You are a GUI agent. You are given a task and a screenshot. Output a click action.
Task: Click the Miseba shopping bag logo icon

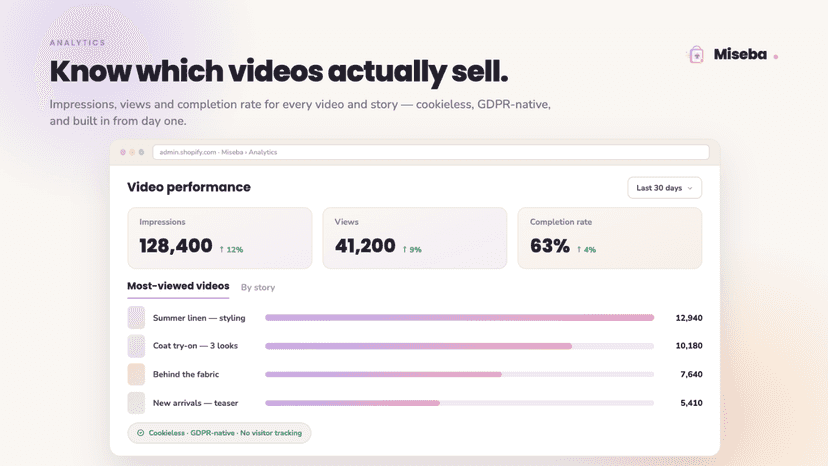(697, 54)
